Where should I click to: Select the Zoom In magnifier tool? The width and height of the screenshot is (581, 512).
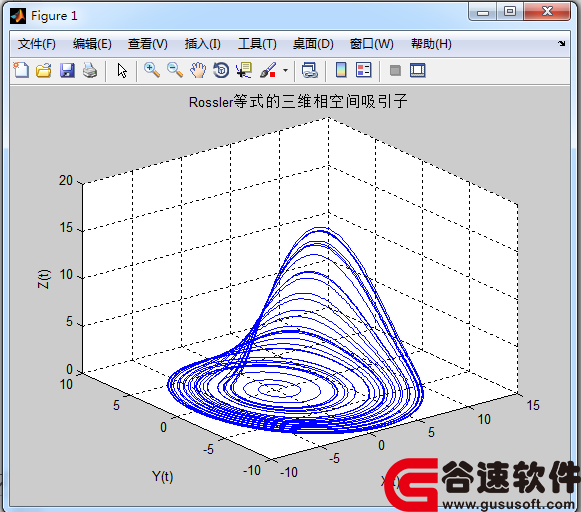click(x=152, y=70)
